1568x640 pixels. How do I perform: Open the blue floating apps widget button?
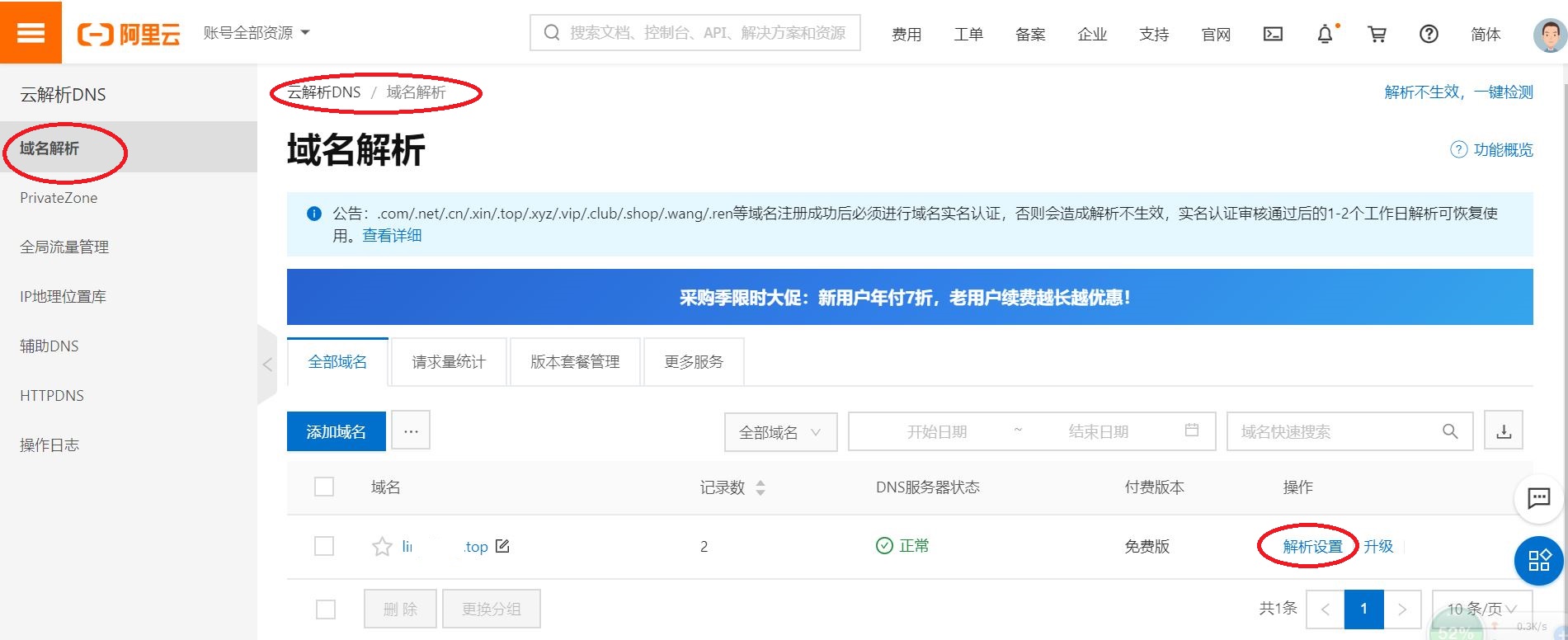click(x=1539, y=561)
